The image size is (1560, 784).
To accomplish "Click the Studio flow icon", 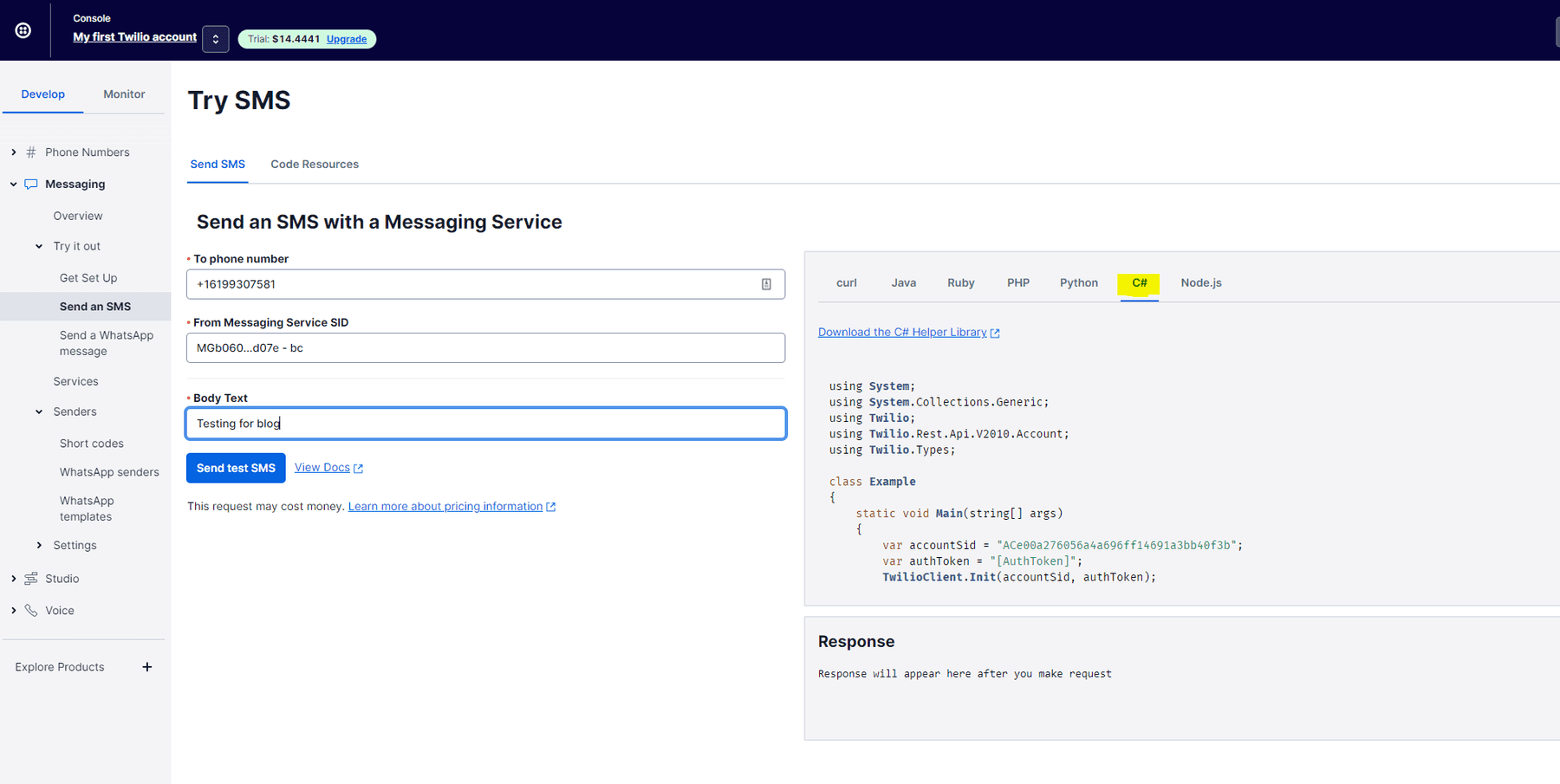I will tap(31, 579).
